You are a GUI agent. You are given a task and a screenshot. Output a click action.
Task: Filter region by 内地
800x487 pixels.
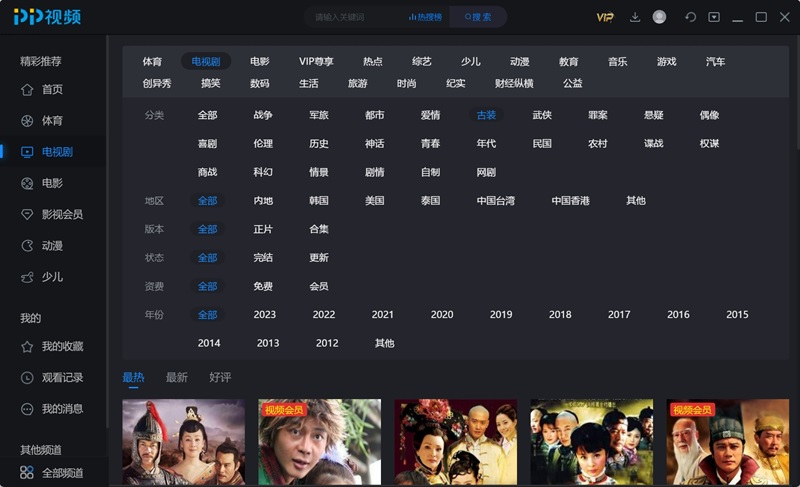pyautogui.click(x=263, y=201)
